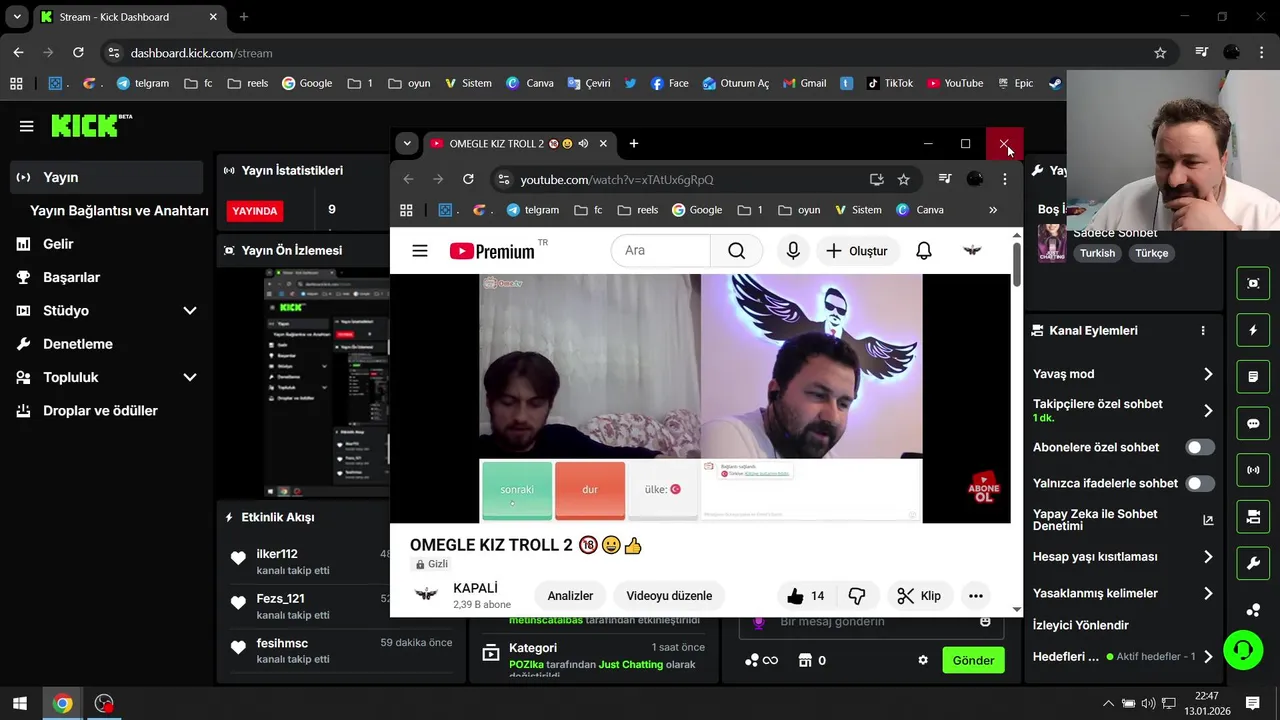Dislike the YouTube video
Viewport: 1280px width, 720px height.
(857, 596)
